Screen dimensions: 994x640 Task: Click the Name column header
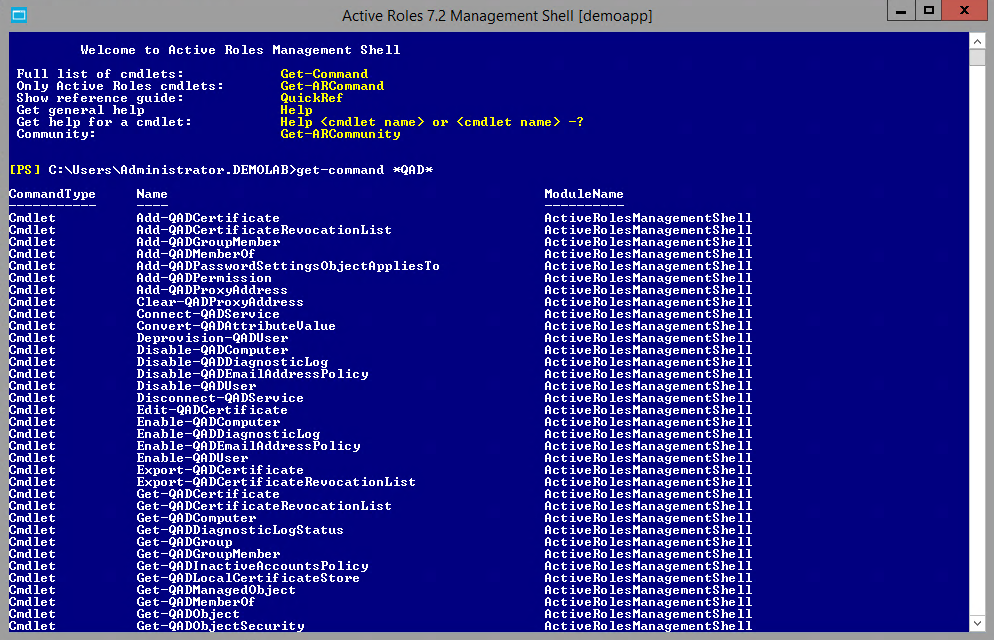click(x=152, y=195)
